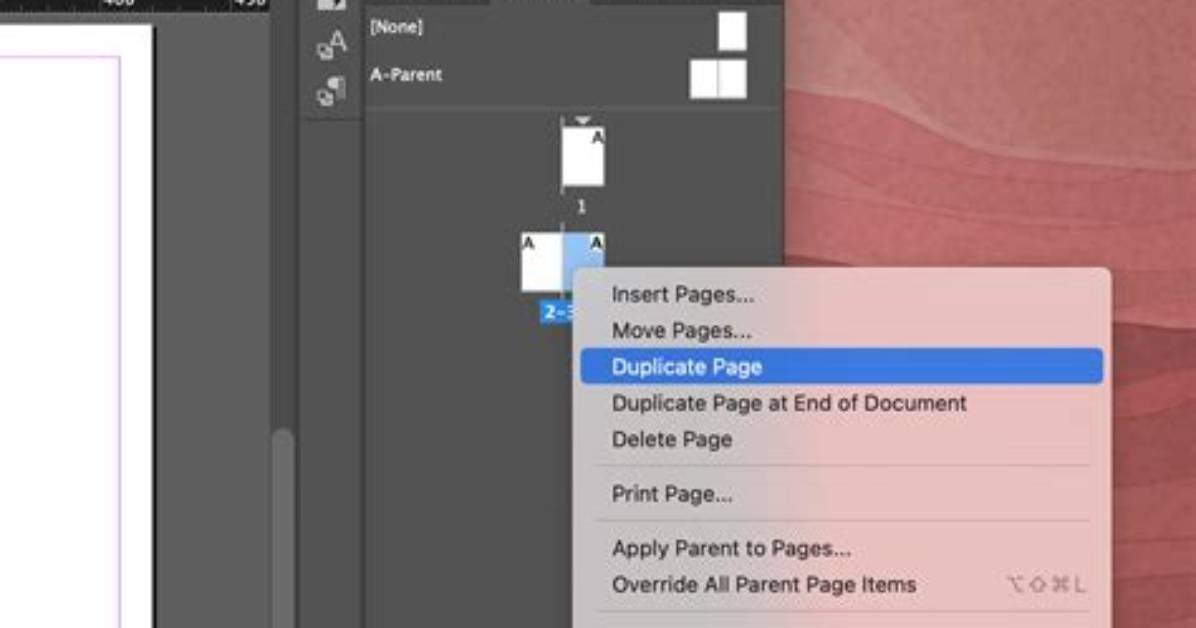Click the [None] parent page thumbnail
This screenshot has width=1196, height=628.
(732, 31)
